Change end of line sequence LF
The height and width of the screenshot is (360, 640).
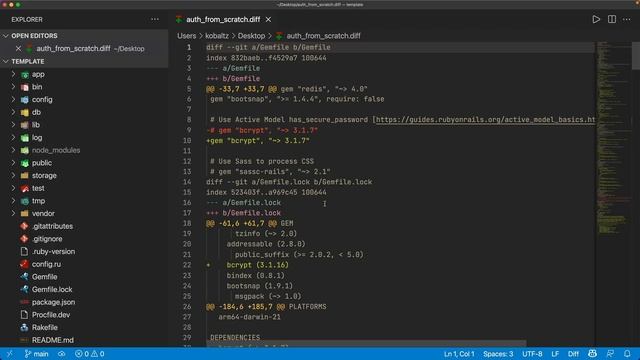pyautogui.click(x=555, y=354)
